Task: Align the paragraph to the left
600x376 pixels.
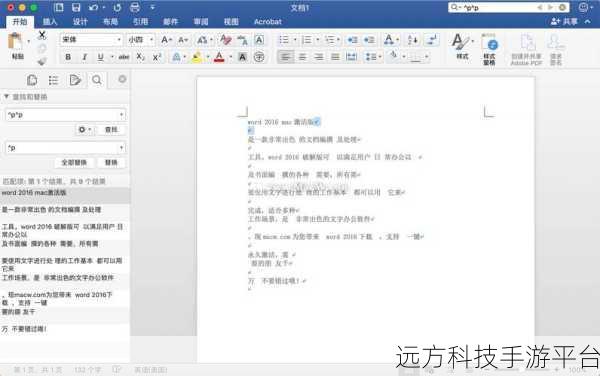Action: (285, 57)
